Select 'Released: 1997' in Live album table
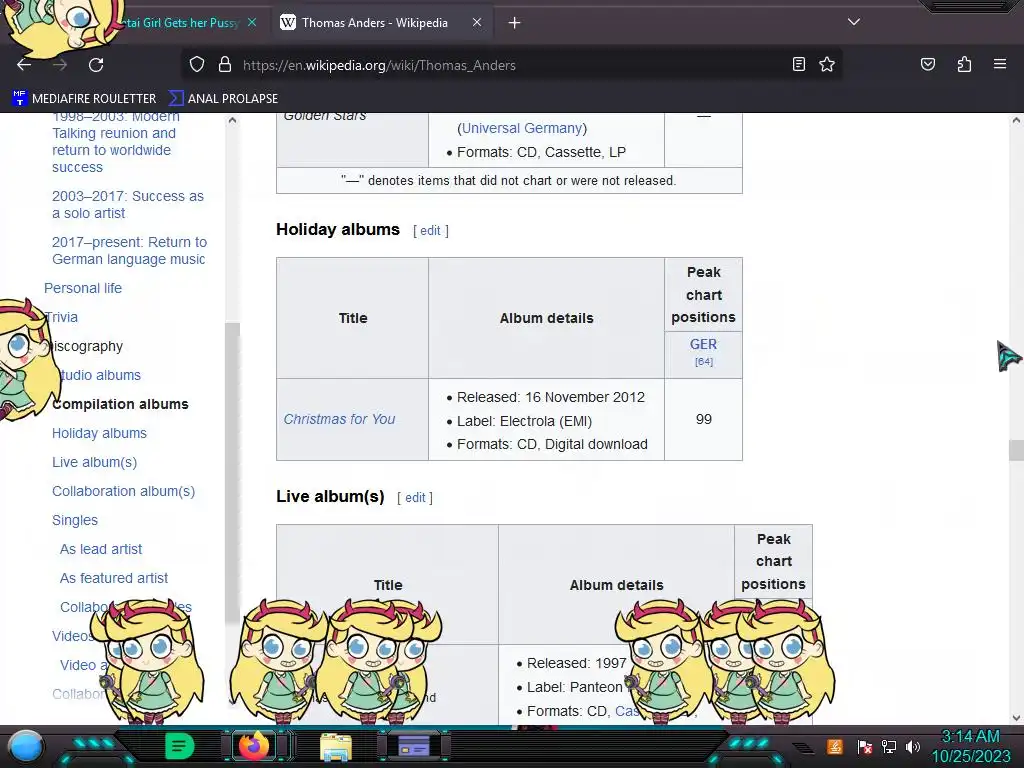The width and height of the screenshot is (1024, 768). point(577,664)
